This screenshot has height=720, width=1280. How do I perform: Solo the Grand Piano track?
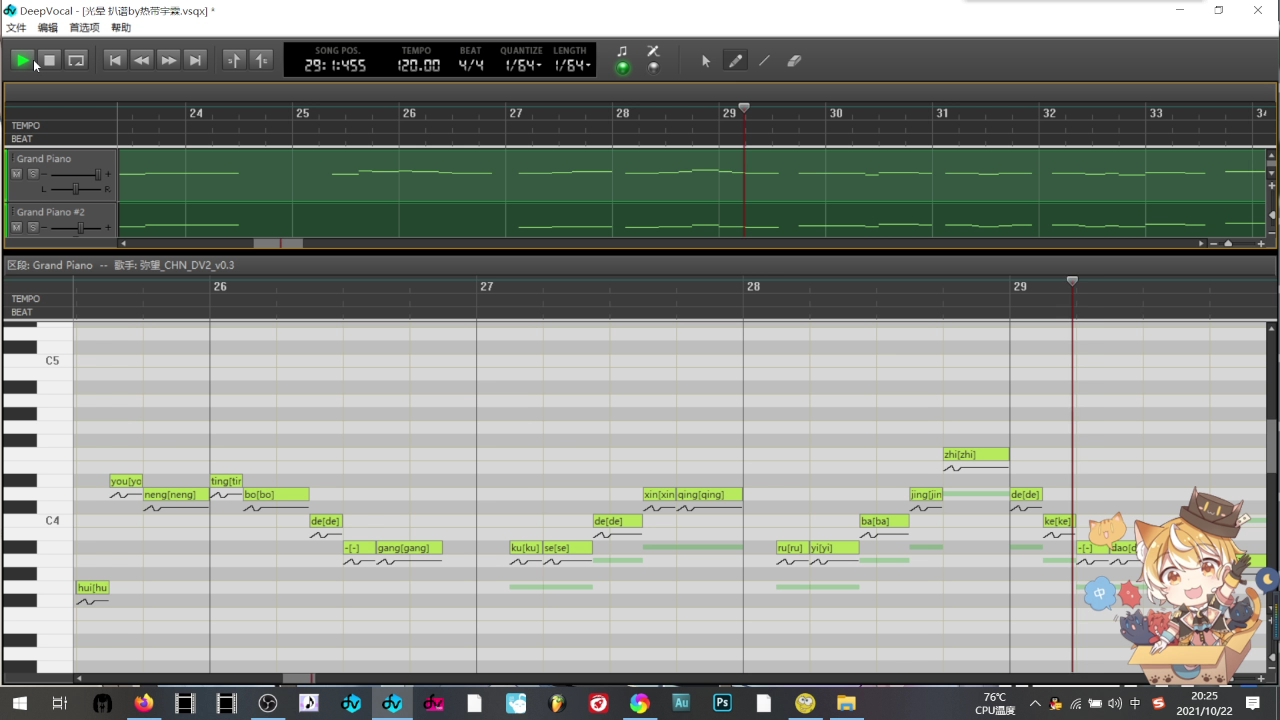point(33,174)
